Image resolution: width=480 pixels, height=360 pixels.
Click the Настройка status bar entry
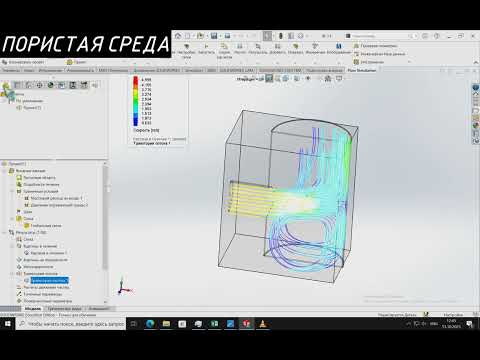pos(453,314)
